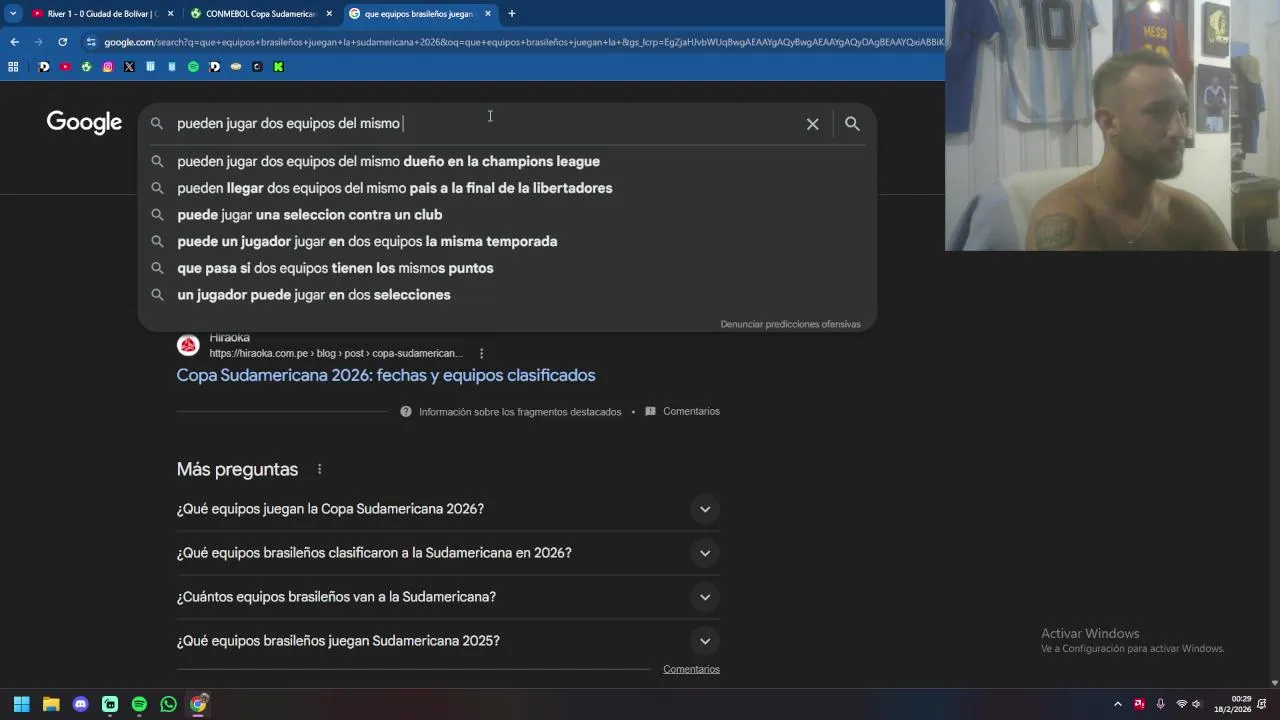The width and height of the screenshot is (1280, 720).
Task: Click 'Comentarios' link below the questions list
Action: click(691, 669)
